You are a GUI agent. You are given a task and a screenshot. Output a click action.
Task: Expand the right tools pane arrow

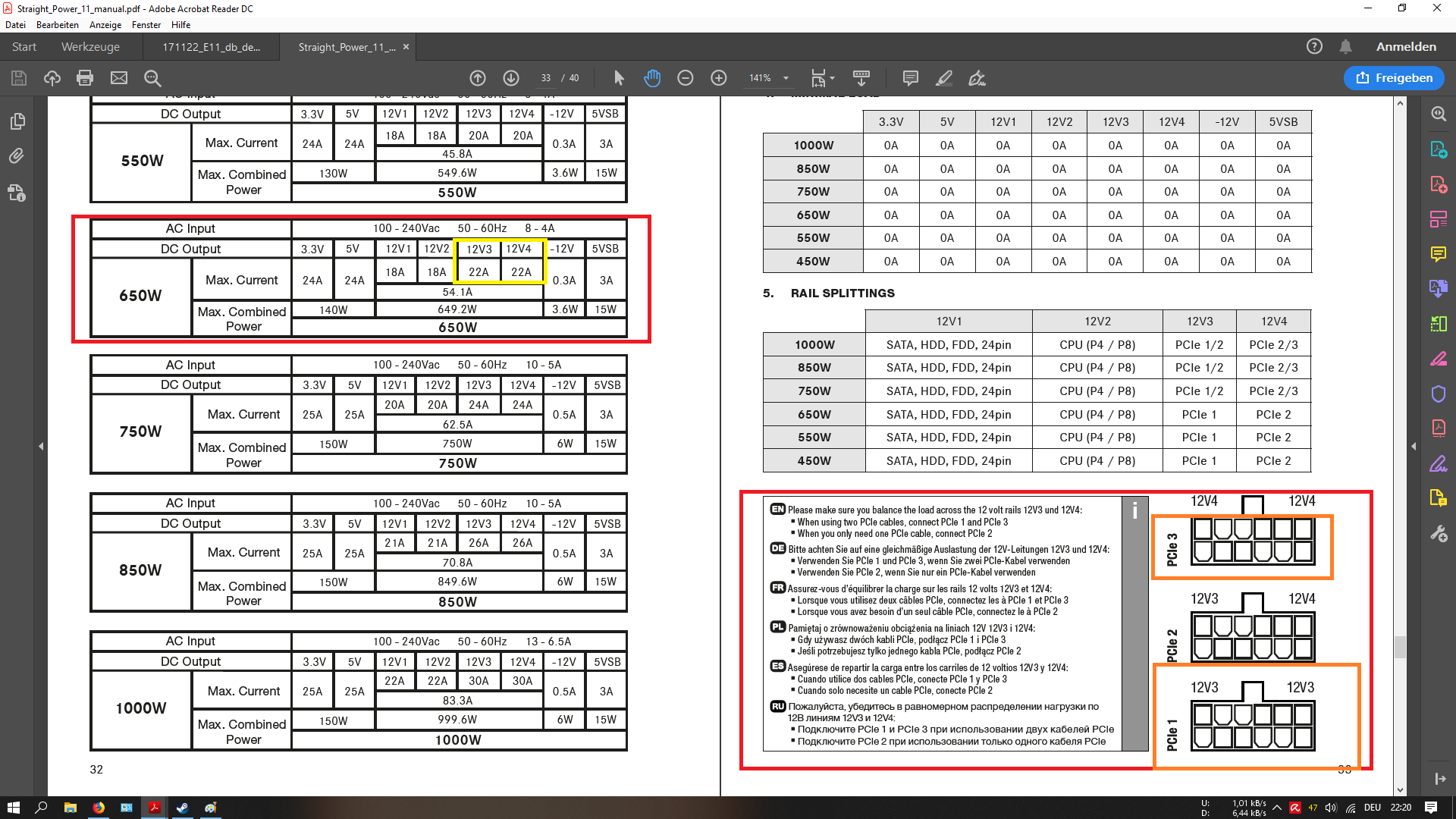1414,447
